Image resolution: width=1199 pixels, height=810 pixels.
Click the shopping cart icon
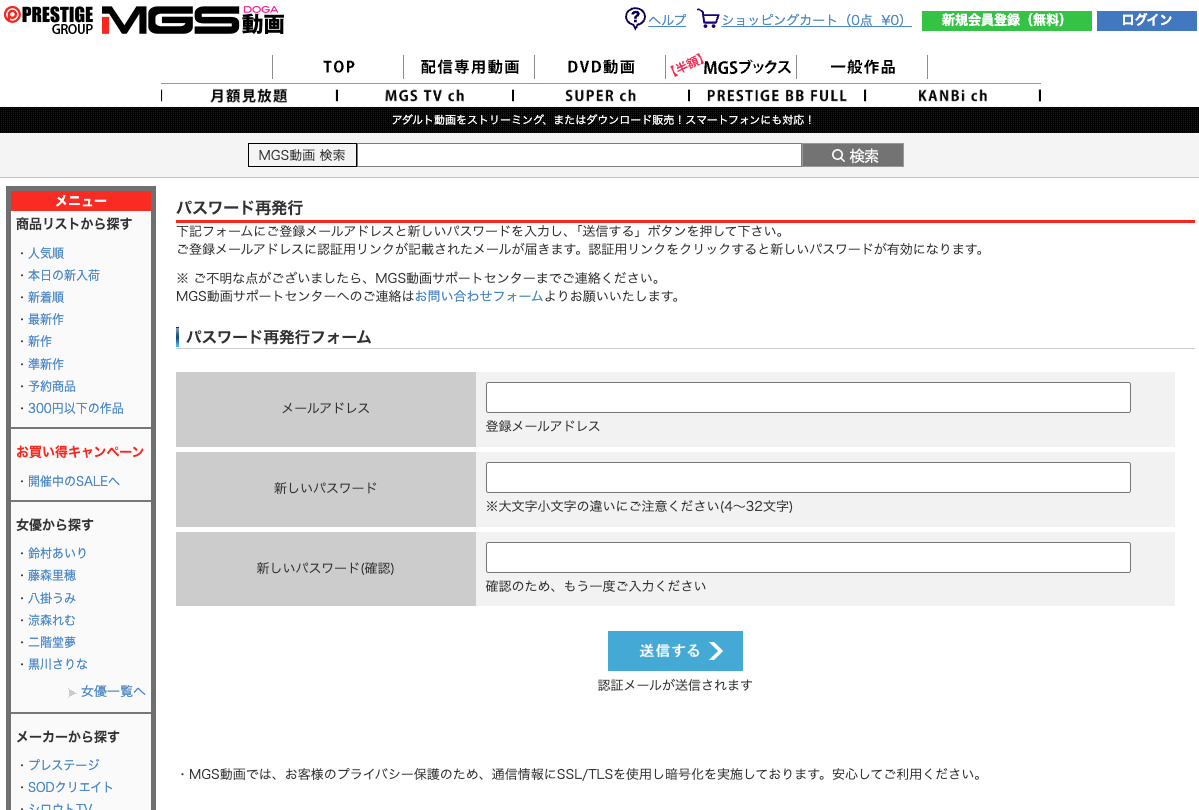point(708,19)
